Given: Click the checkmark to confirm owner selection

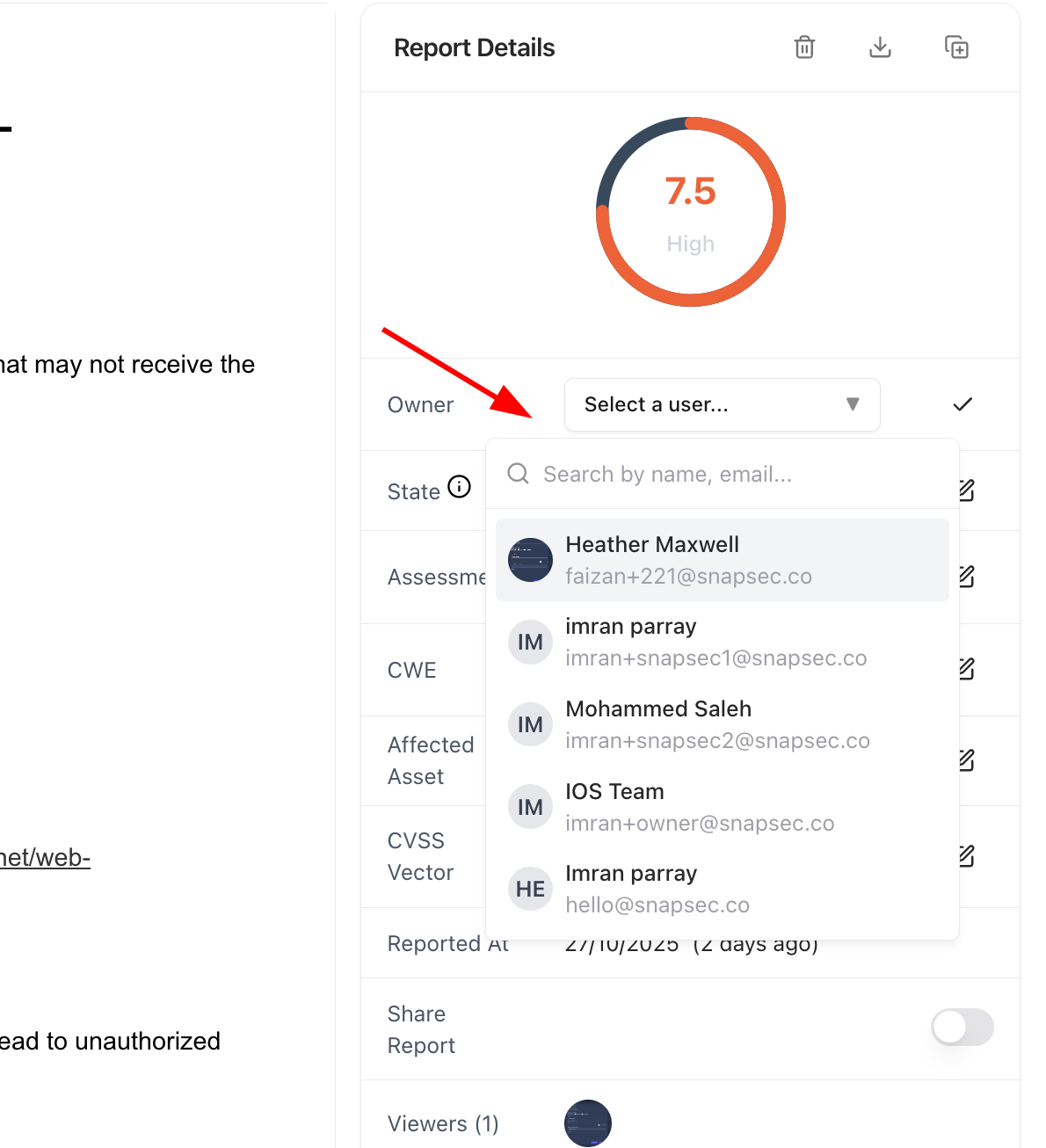Looking at the screenshot, I should [x=962, y=404].
